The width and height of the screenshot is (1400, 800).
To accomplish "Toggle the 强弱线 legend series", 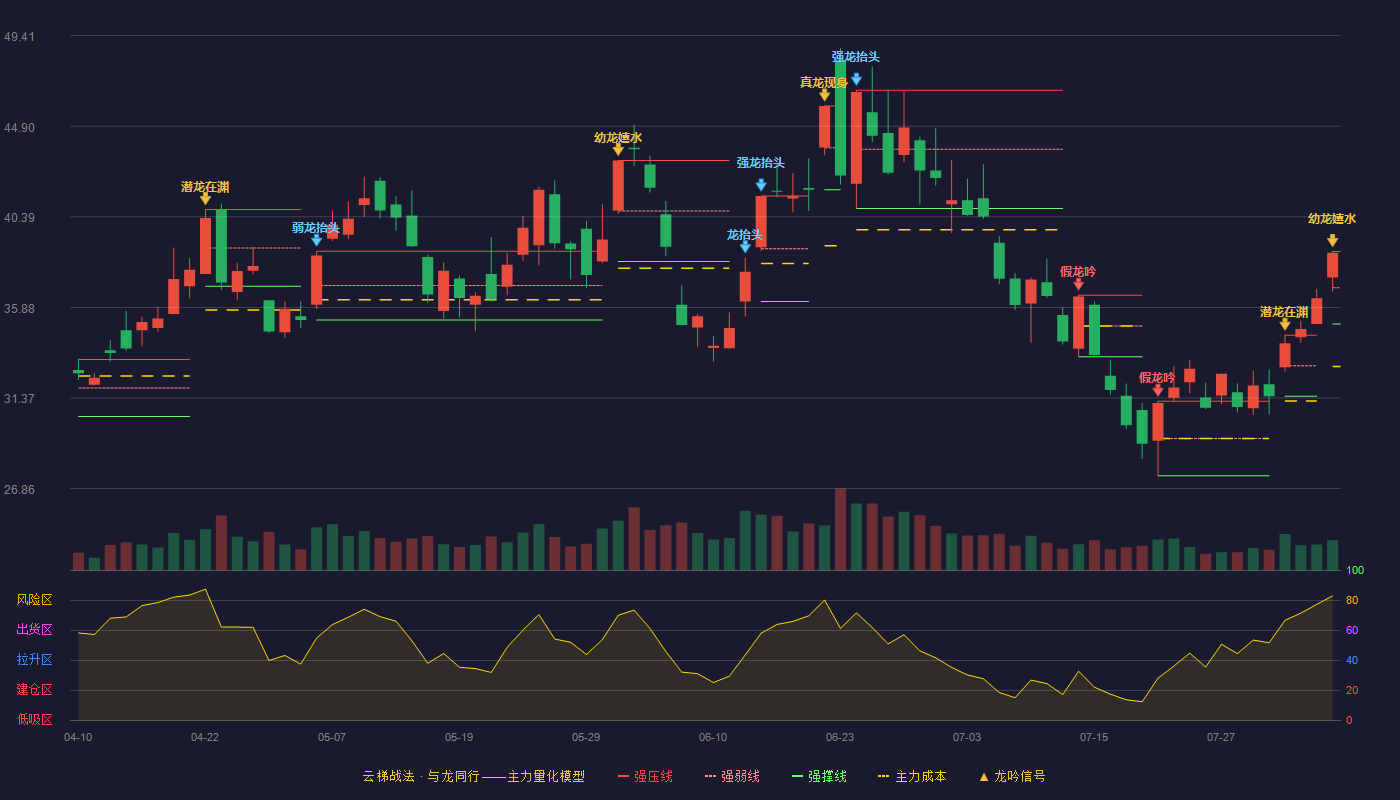I will point(732,776).
